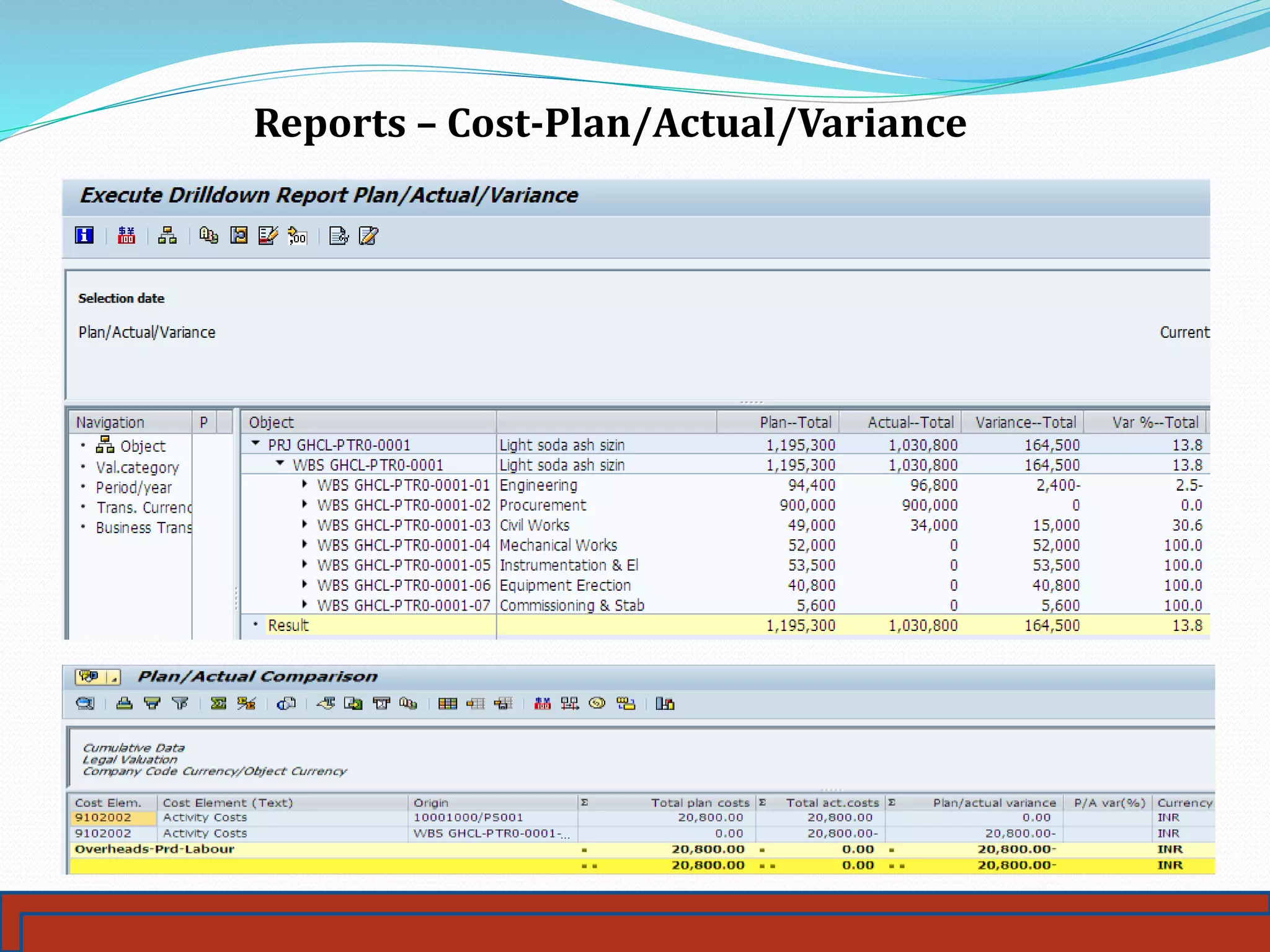Expand WBS GHCL-PTR0-0001-06 Equipment Erection

304,584
